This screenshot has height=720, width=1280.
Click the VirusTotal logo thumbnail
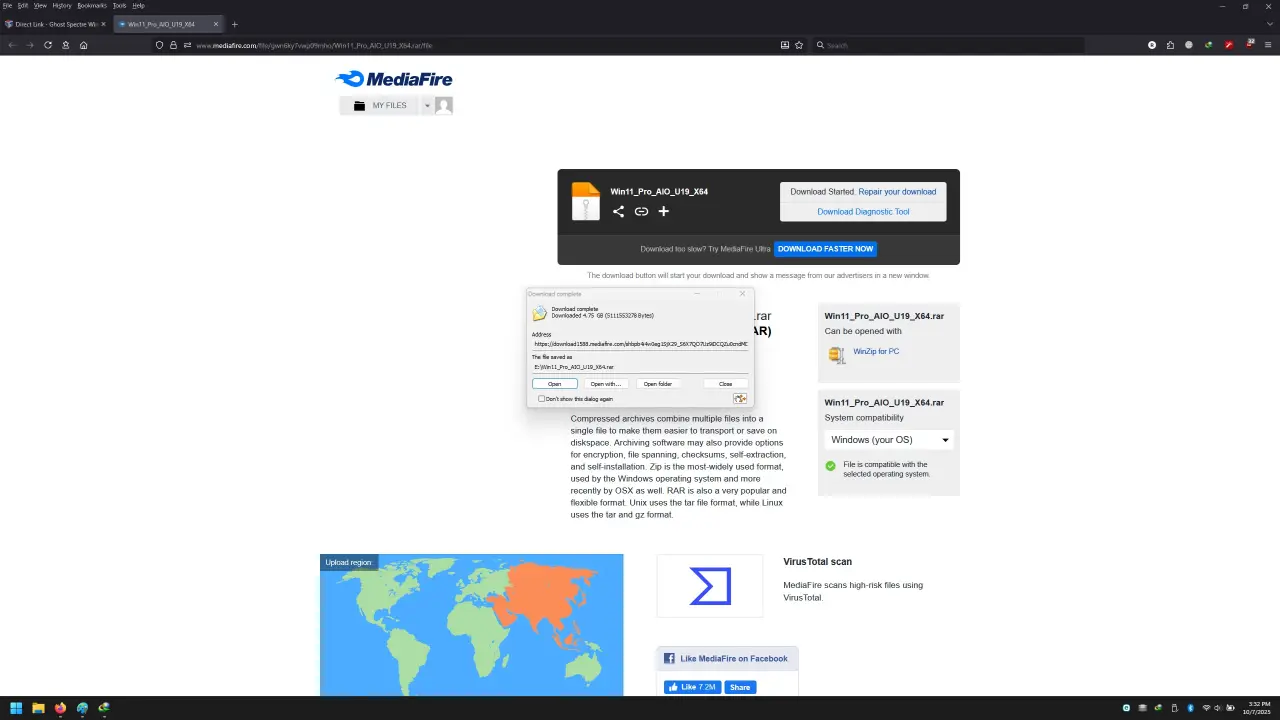click(x=710, y=586)
